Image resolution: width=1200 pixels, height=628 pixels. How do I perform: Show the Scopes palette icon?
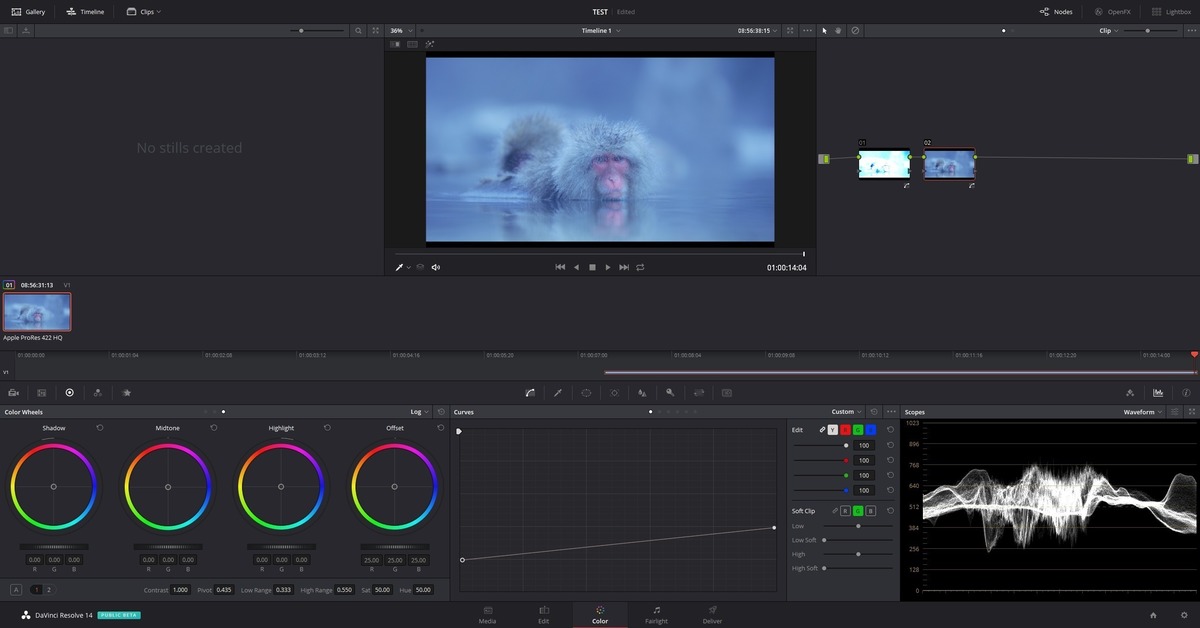coord(1158,393)
